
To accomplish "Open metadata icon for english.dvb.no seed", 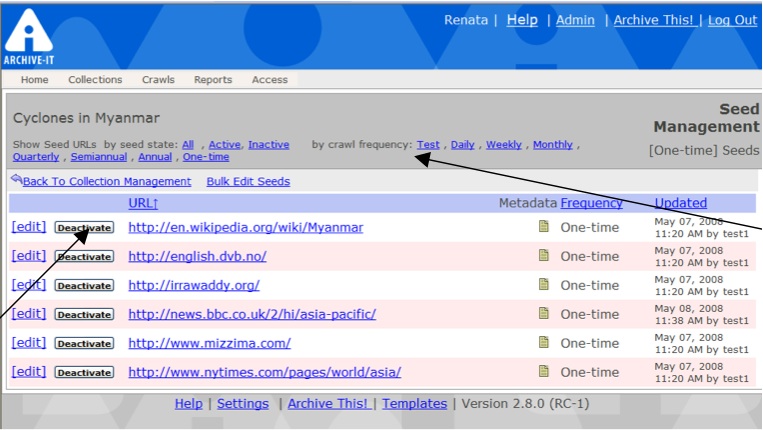I will coord(544,256).
